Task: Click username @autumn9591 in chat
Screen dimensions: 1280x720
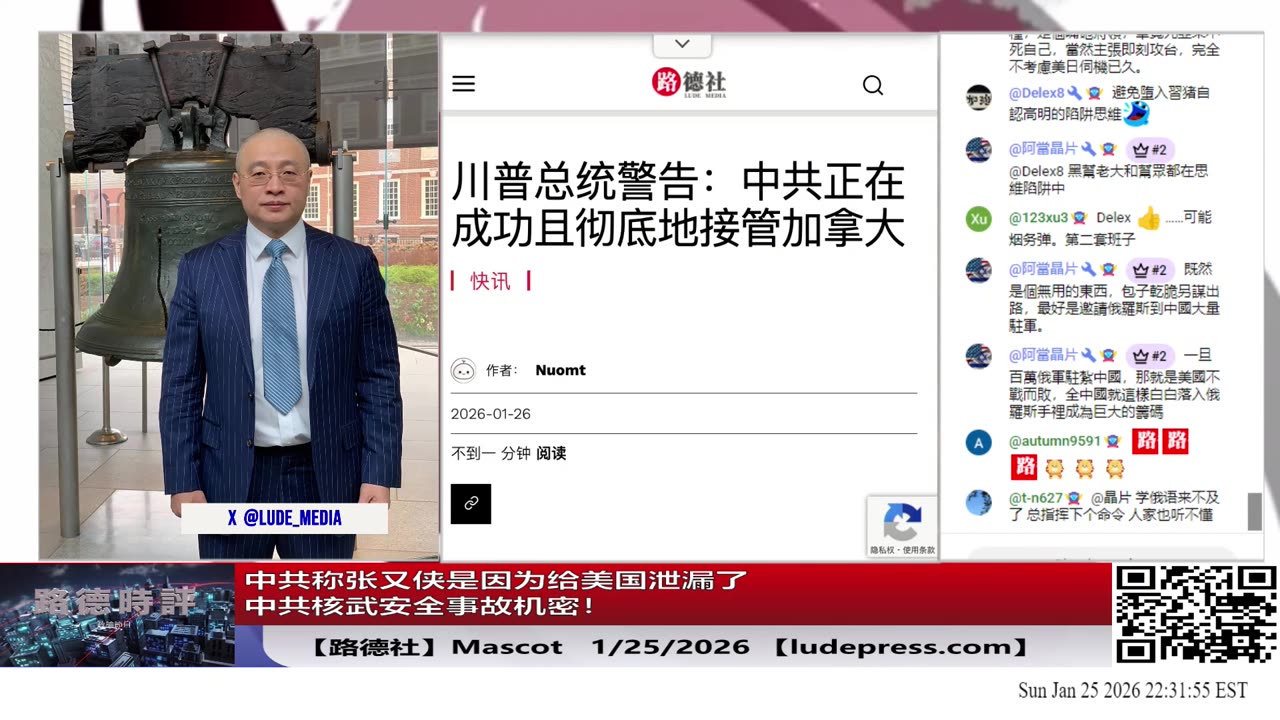Action: point(1054,441)
